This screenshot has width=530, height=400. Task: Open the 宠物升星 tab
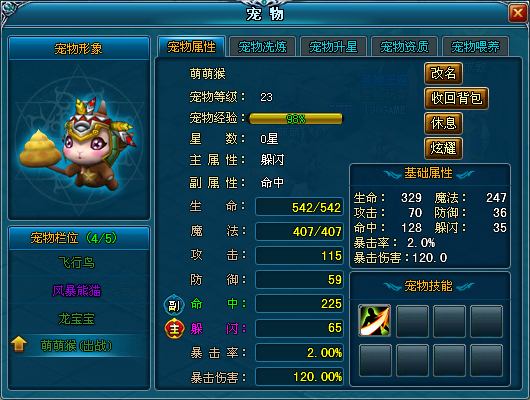333,46
